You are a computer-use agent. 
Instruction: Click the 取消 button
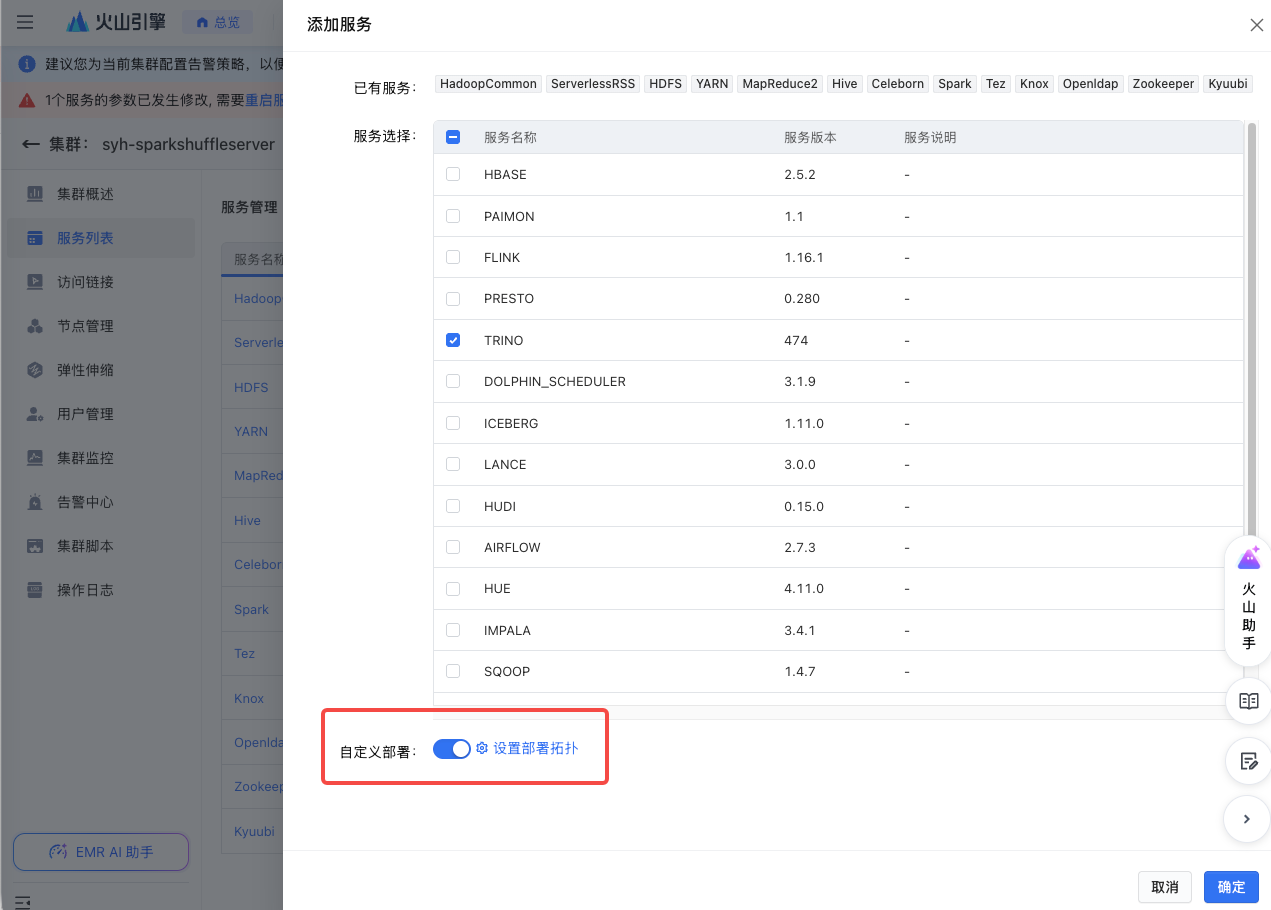point(1165,887)
